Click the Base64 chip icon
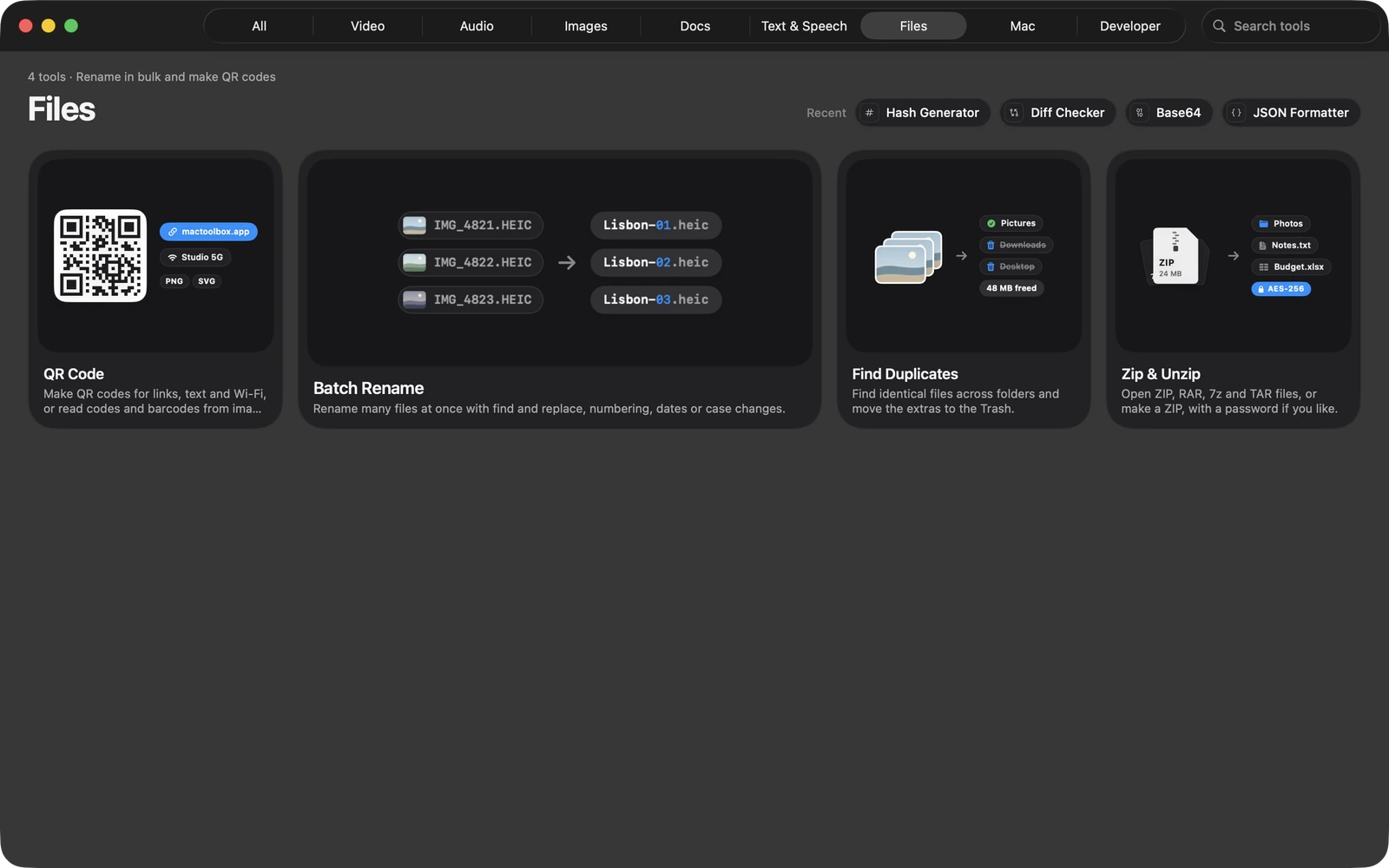The height and width of the screenshot is (868, 1389). [x=1140, y=113]
